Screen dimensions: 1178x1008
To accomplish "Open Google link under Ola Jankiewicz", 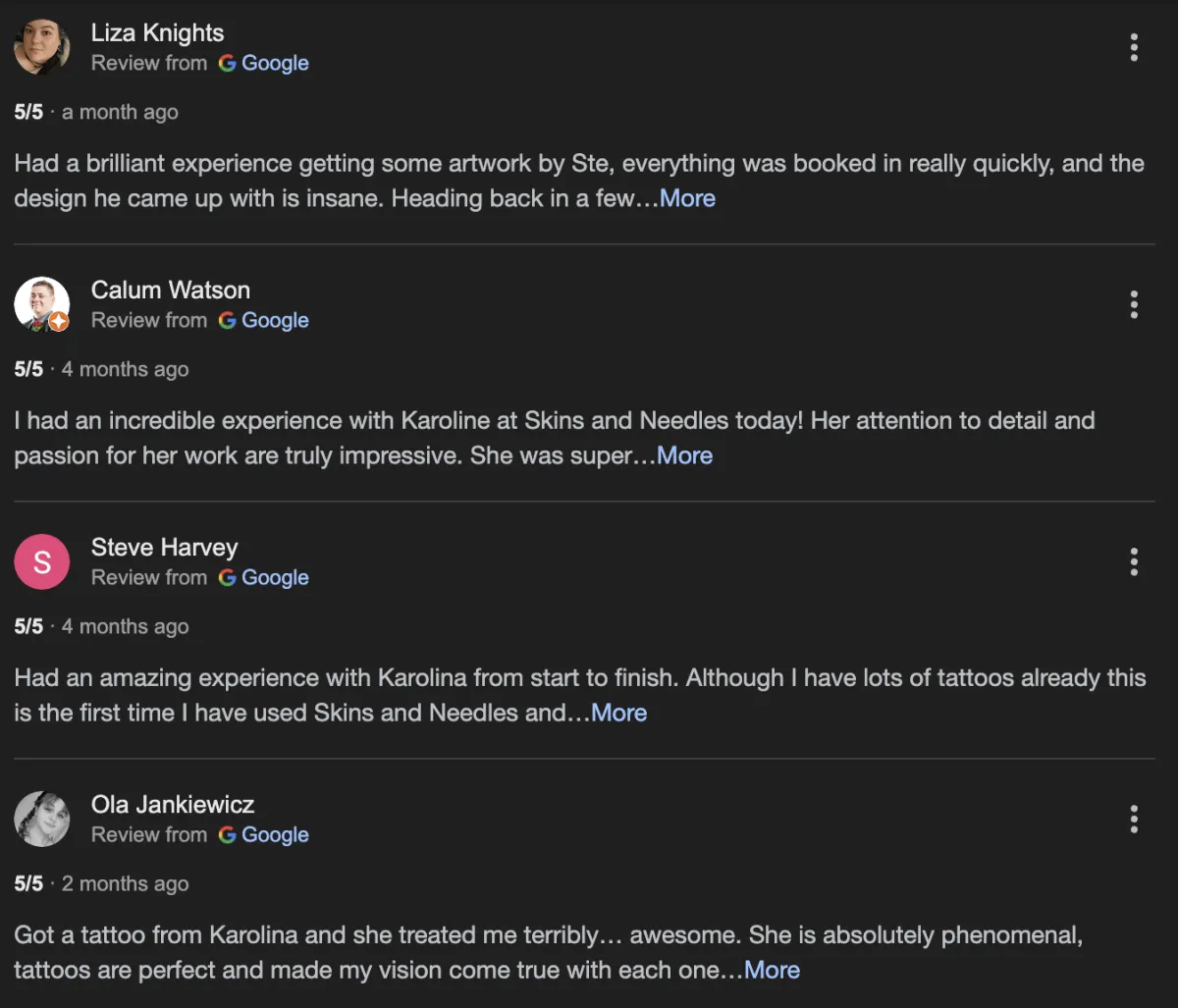I will pyautogui.click(x=264, y=834).
